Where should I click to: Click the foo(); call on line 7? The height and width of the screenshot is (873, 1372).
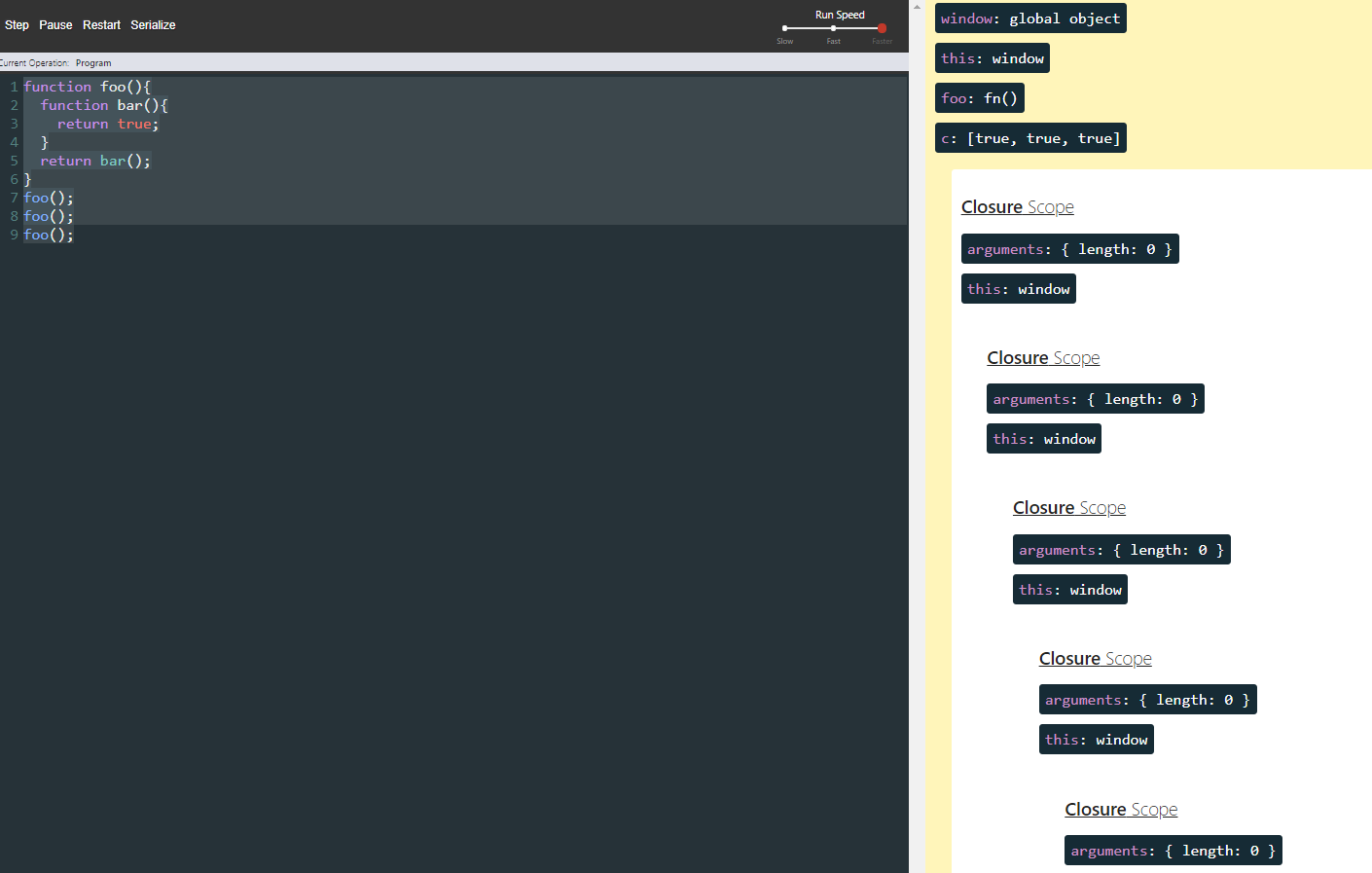pyautogui.click(x=49, y=198)
